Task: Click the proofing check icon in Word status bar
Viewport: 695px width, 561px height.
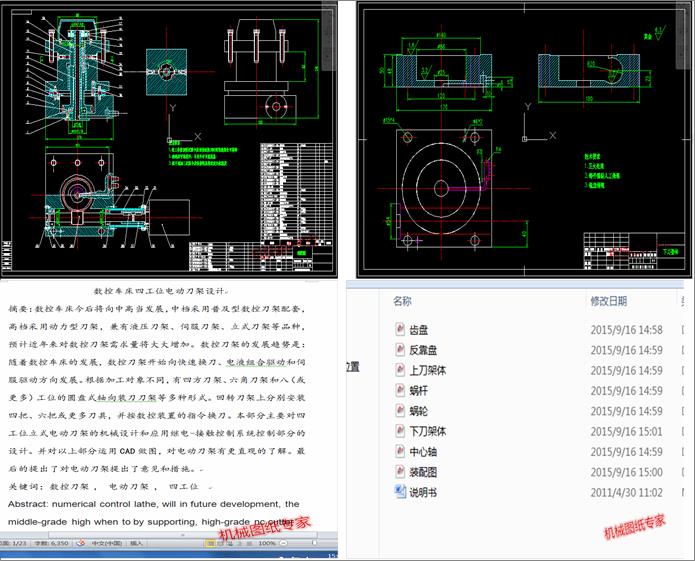Action: (81, 543)
